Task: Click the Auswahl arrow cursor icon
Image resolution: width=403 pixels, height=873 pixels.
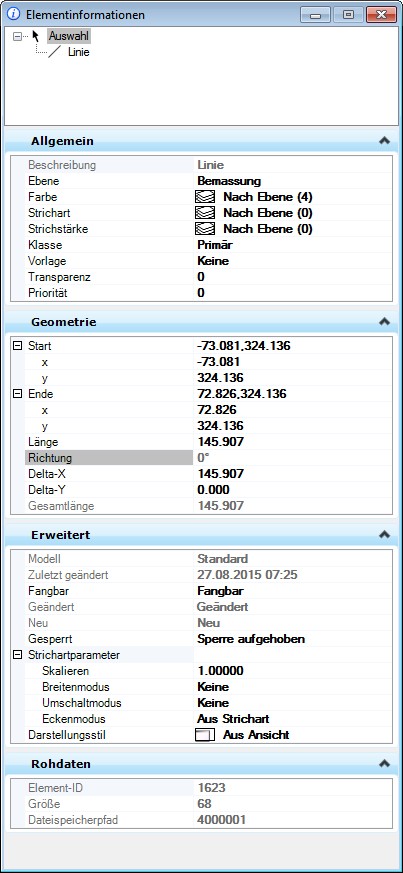Action: 36,37
